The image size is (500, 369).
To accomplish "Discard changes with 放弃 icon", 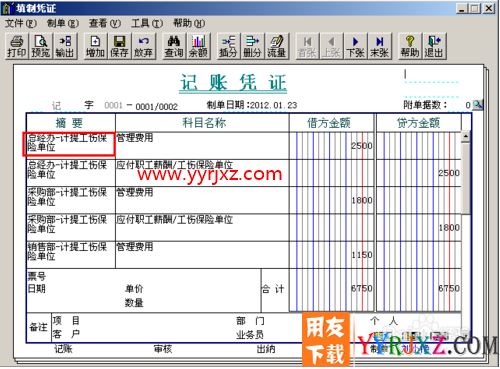I will pyautogui.click(x=143, y=46).
